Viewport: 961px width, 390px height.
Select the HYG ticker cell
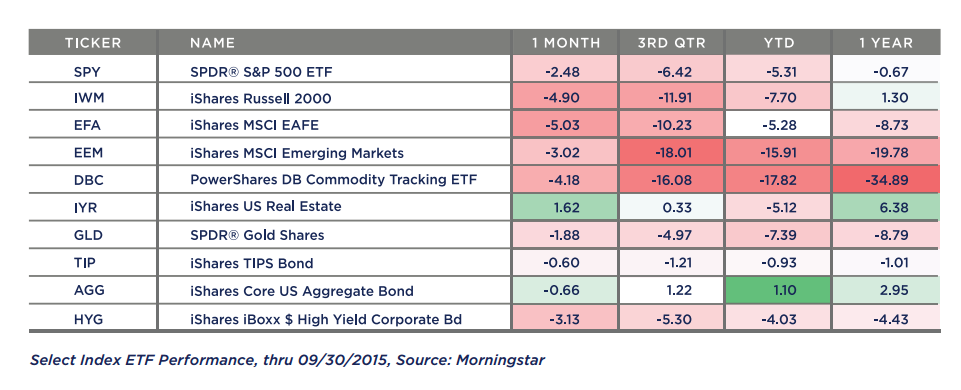[x=88, y=319]
